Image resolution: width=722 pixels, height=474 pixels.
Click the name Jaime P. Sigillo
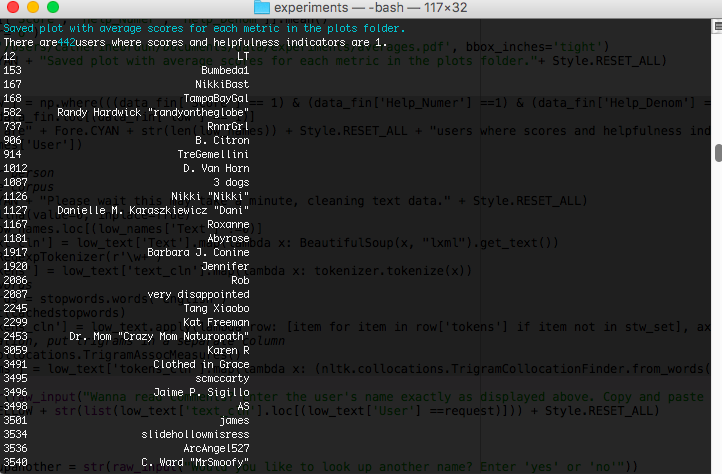click(x=201, y=392)
